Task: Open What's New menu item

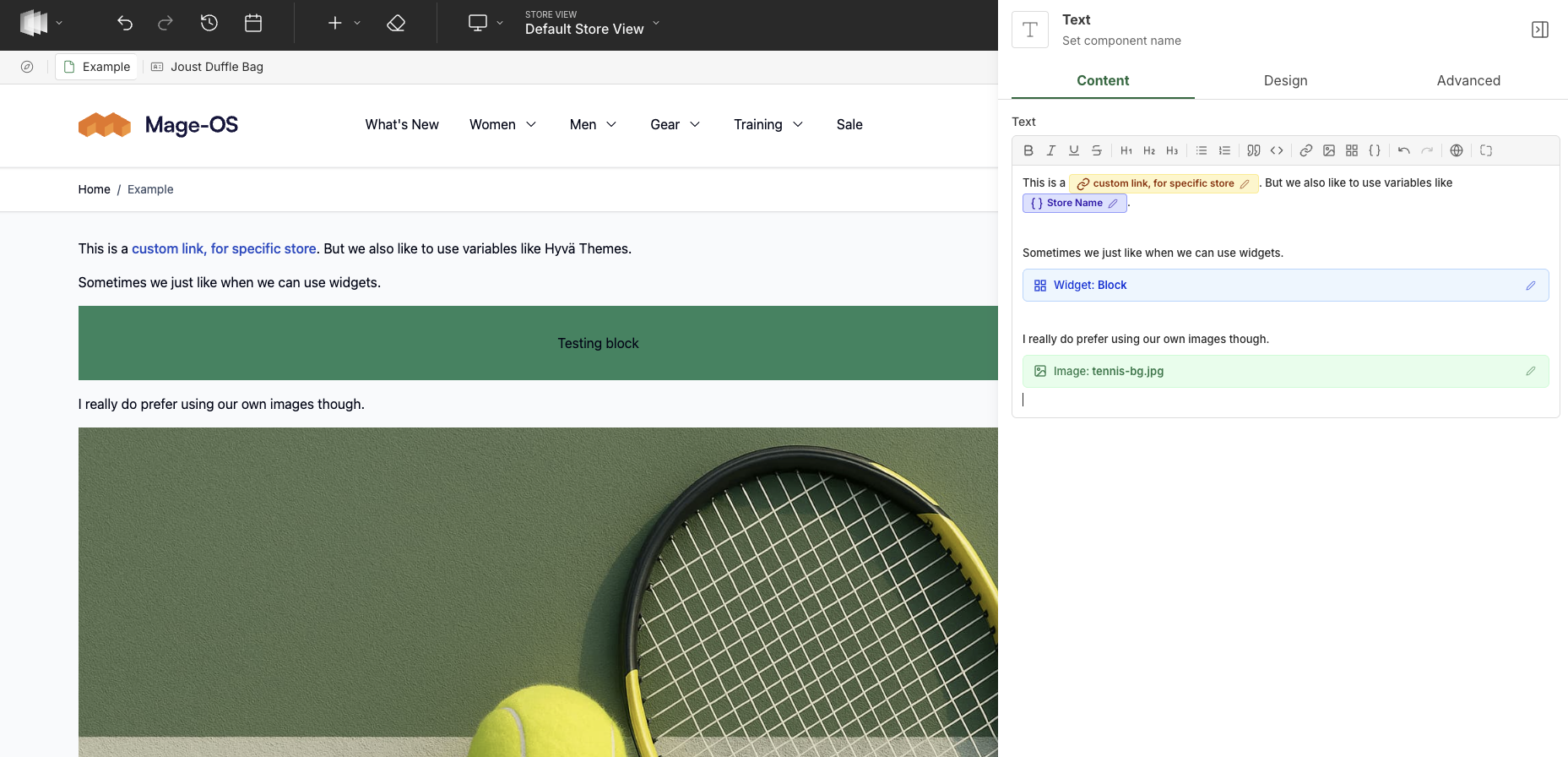Action: point(402,124)
